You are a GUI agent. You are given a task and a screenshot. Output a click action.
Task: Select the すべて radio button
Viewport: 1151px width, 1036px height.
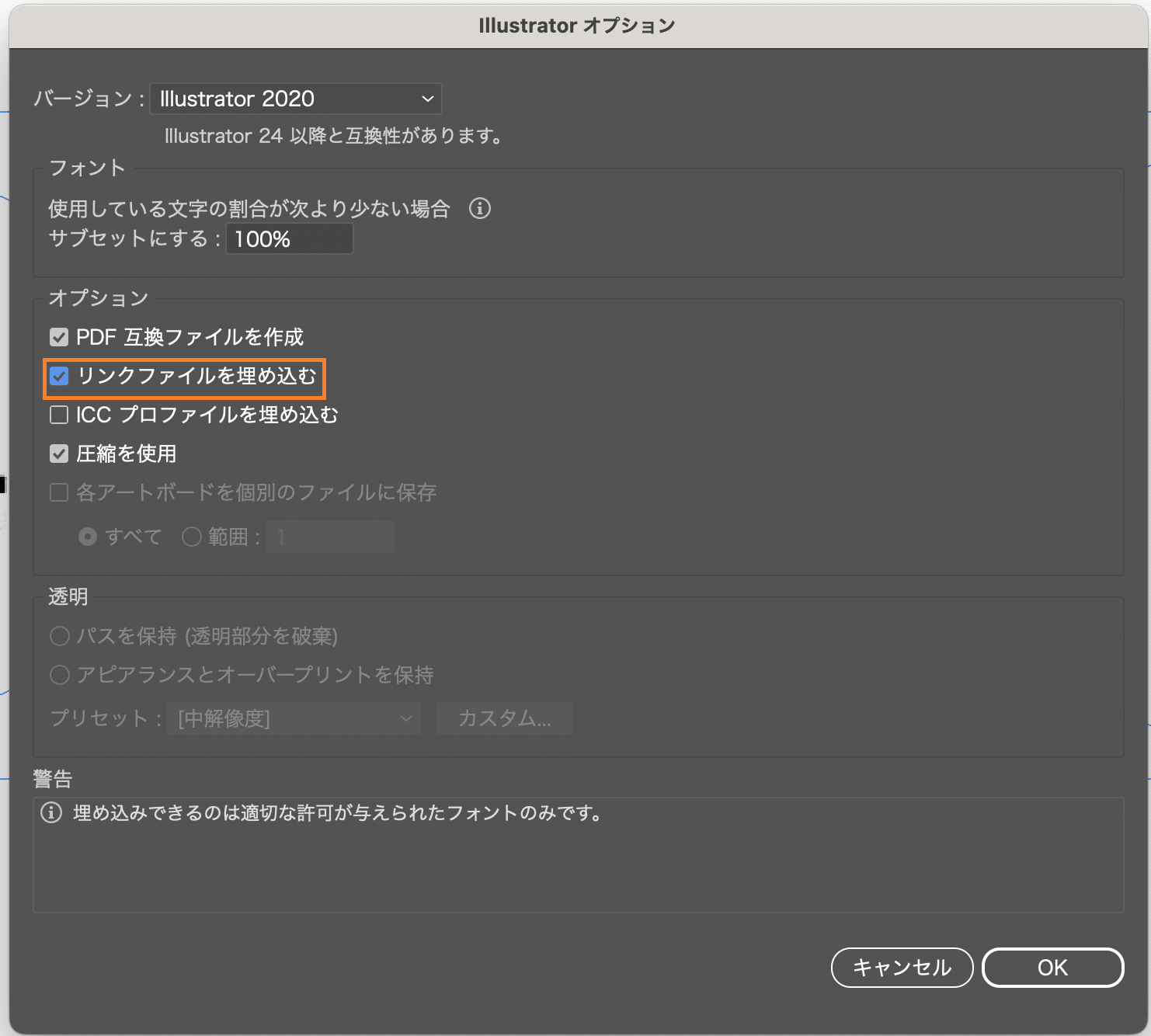88,537
